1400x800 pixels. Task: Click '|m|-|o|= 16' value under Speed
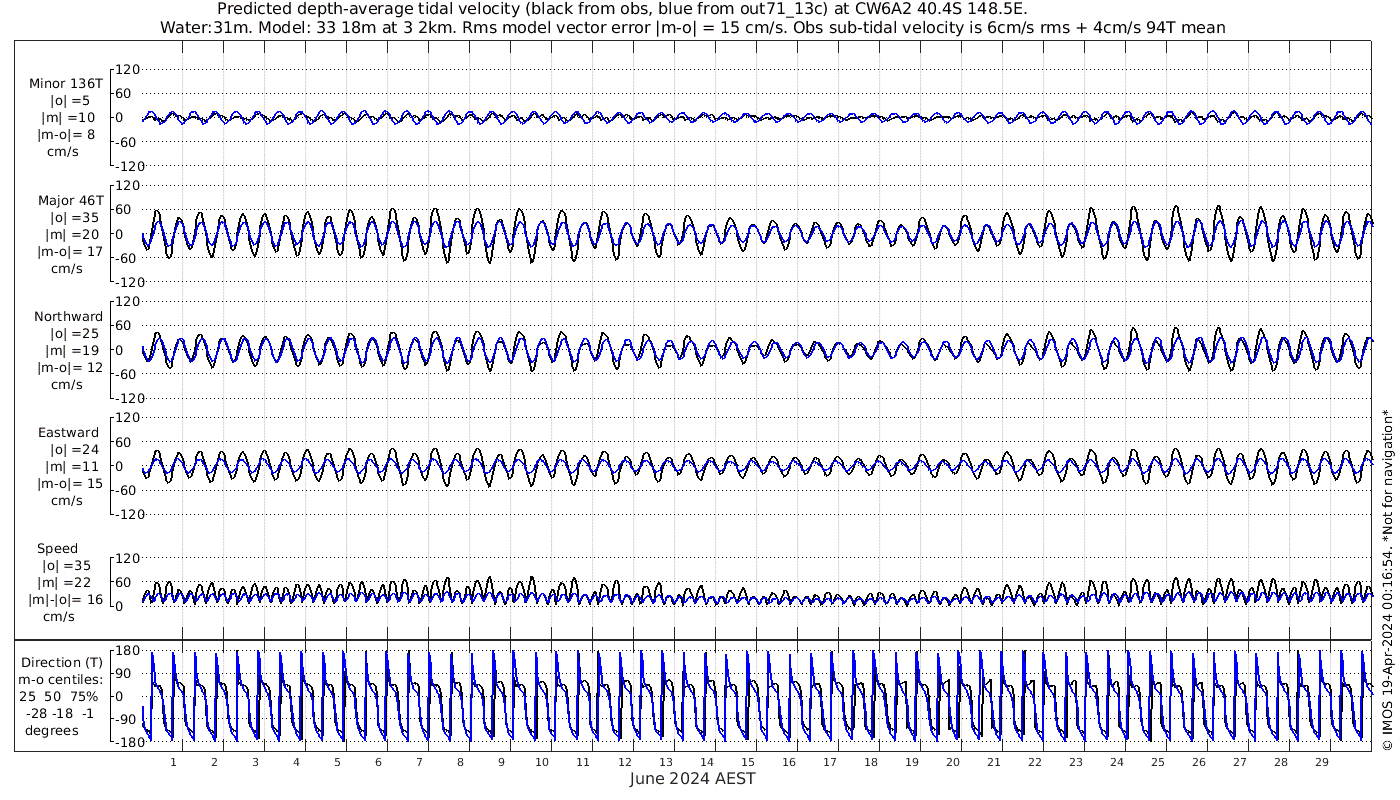pyautogui.click(x=66, y=600)
